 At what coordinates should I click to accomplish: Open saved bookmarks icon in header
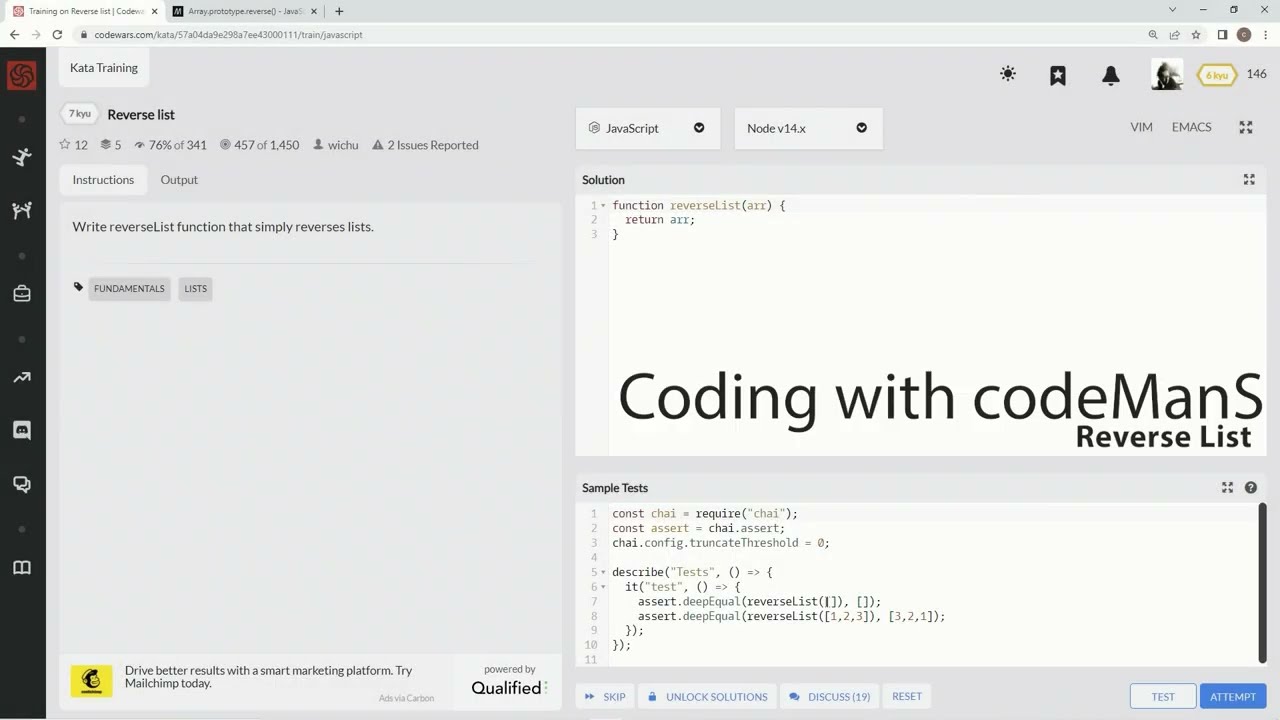click(1058, 75)
